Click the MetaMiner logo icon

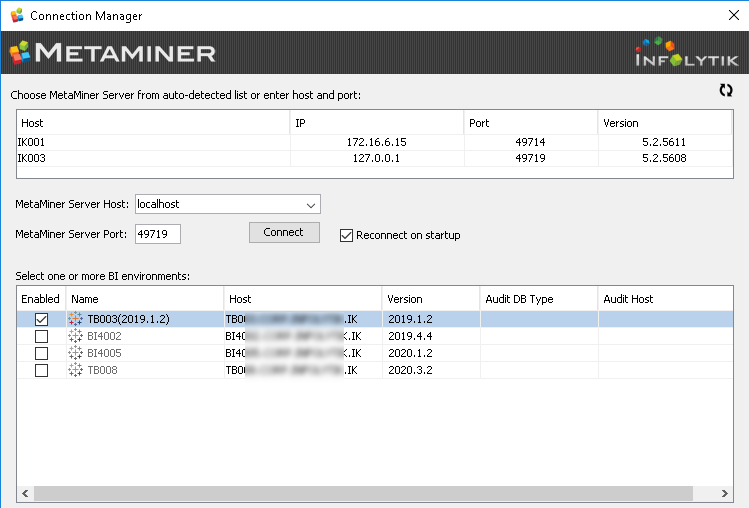click(x=20, y=52)
